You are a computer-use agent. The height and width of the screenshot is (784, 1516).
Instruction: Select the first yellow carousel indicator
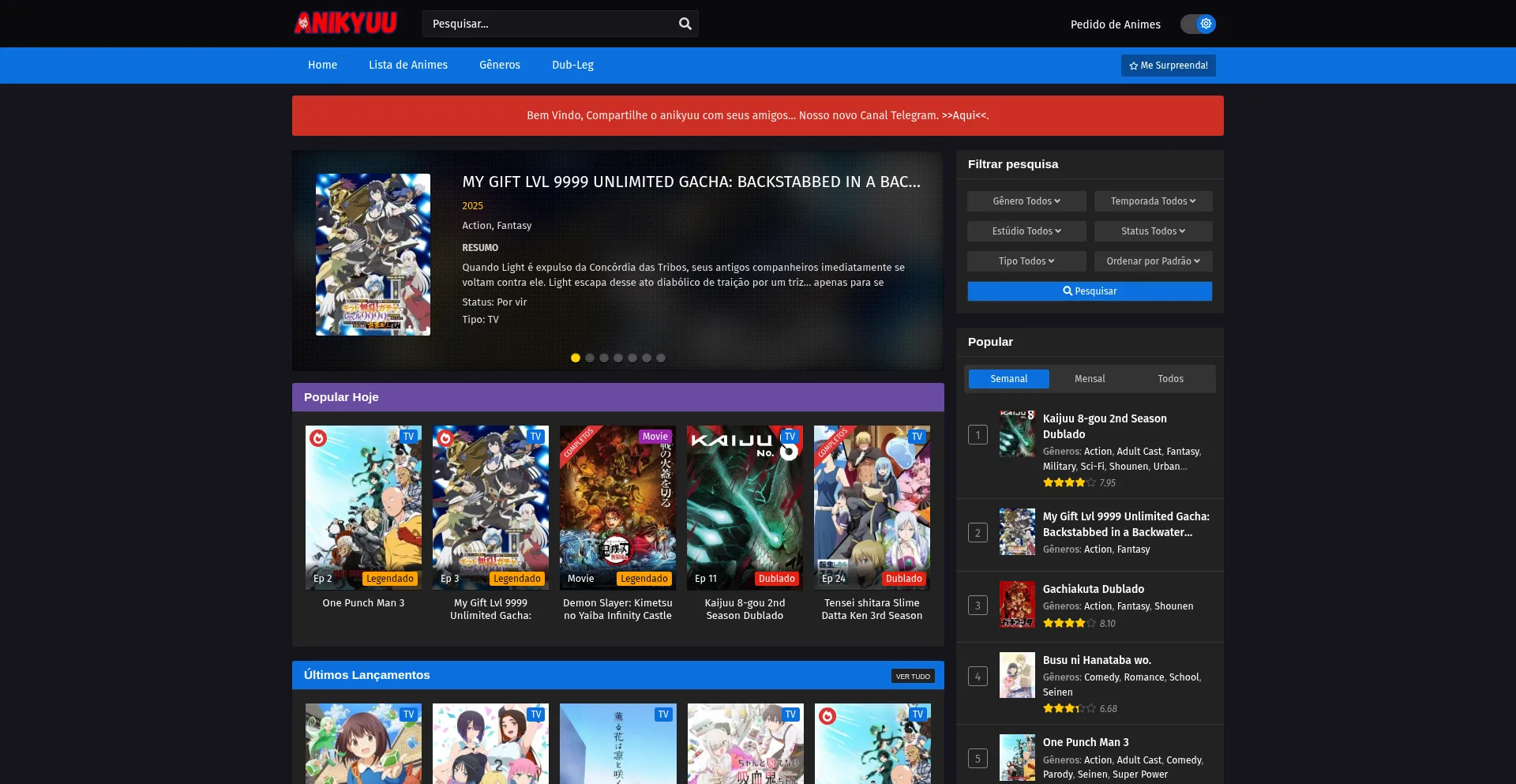point(576,358)
